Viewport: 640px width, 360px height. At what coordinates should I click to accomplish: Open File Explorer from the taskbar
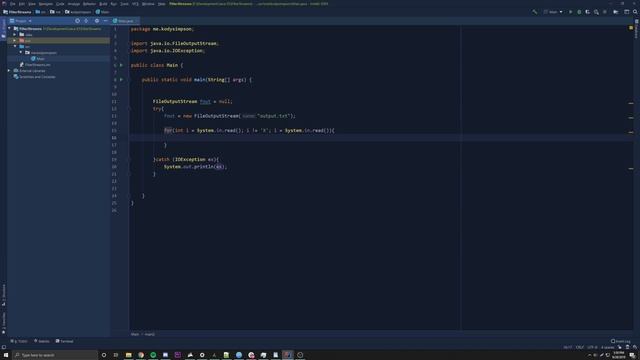pos(129,355)
